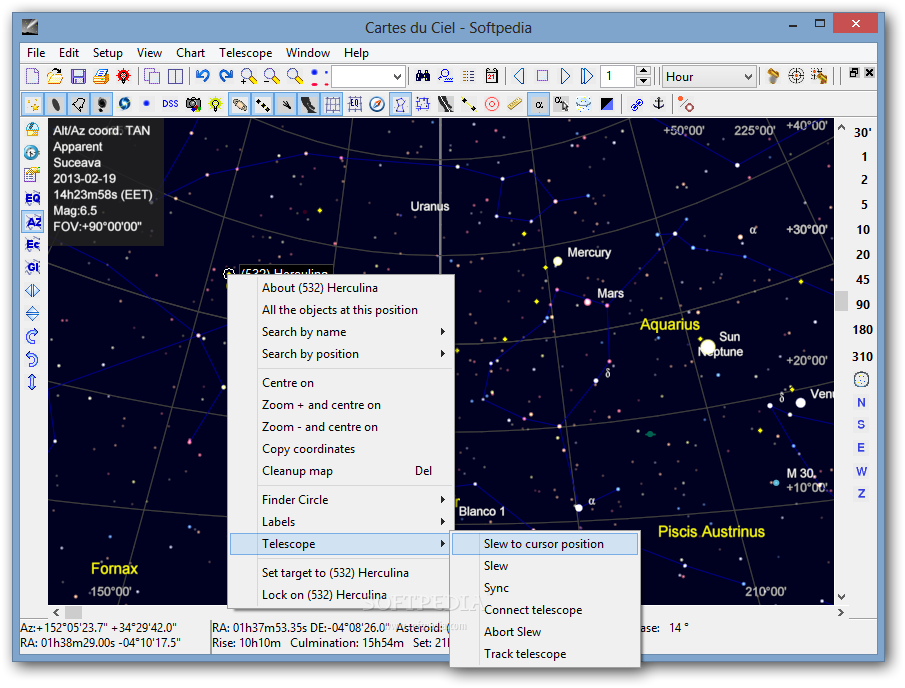905x688 pixels.
Task: Toggle sky background color icon
Action: pyautogui.click(x=607, y=104)
